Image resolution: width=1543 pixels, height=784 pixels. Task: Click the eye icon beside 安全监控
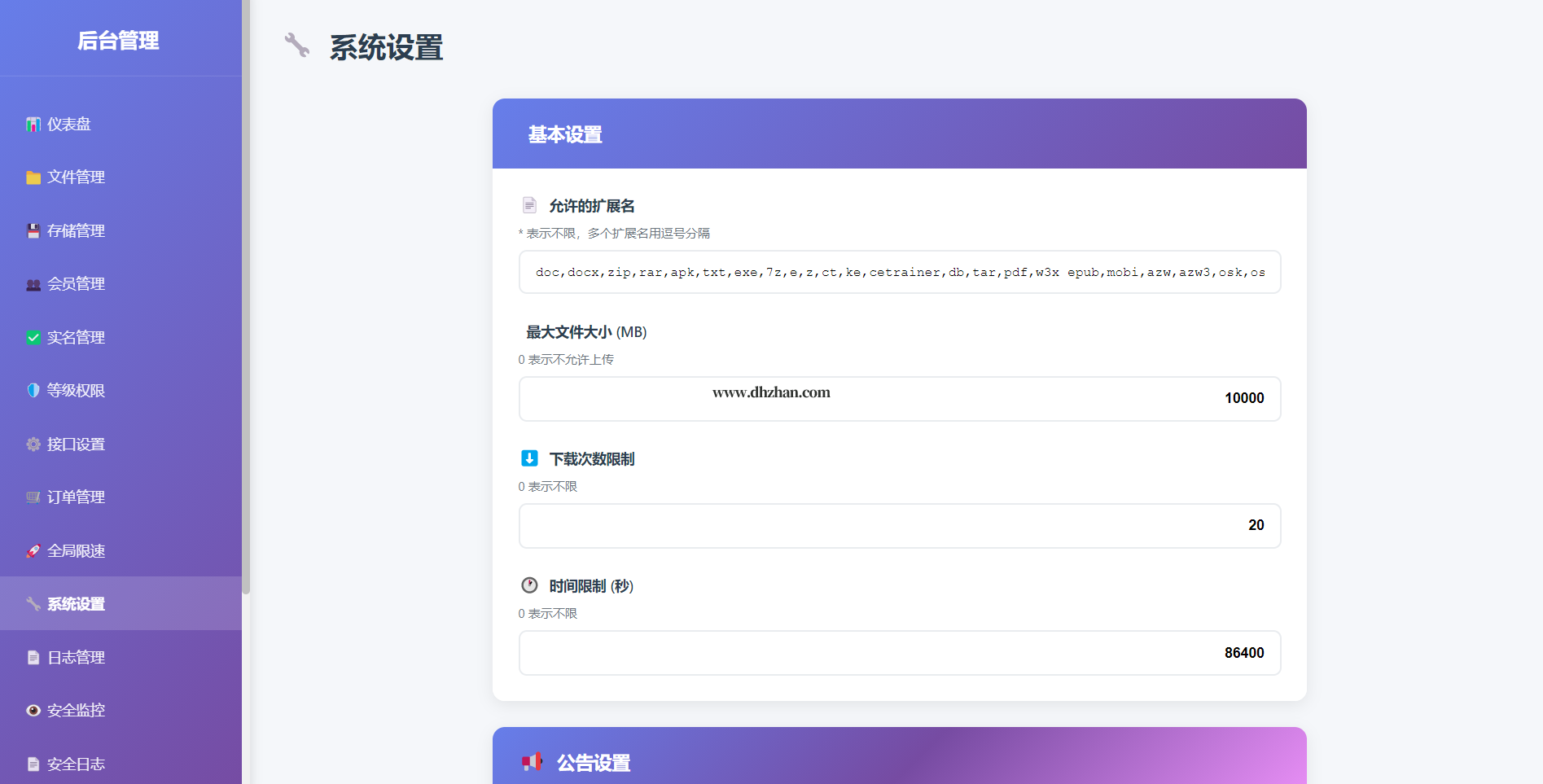[33, 711]
